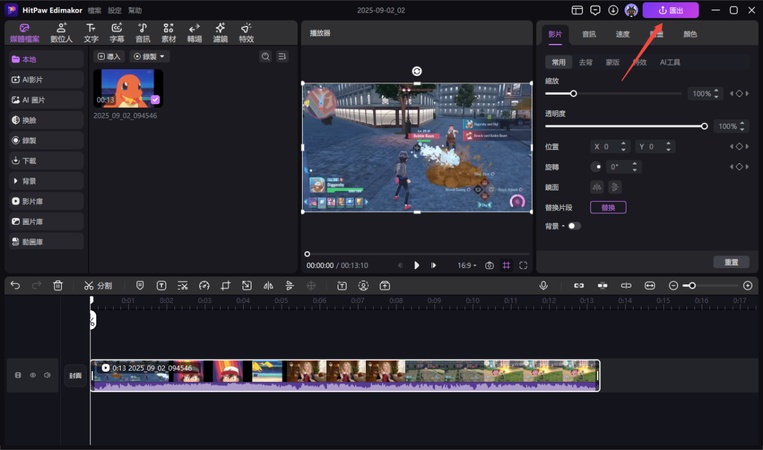Adjust the 透明度 percentage stepper arrows

click(x=742, y=126)
